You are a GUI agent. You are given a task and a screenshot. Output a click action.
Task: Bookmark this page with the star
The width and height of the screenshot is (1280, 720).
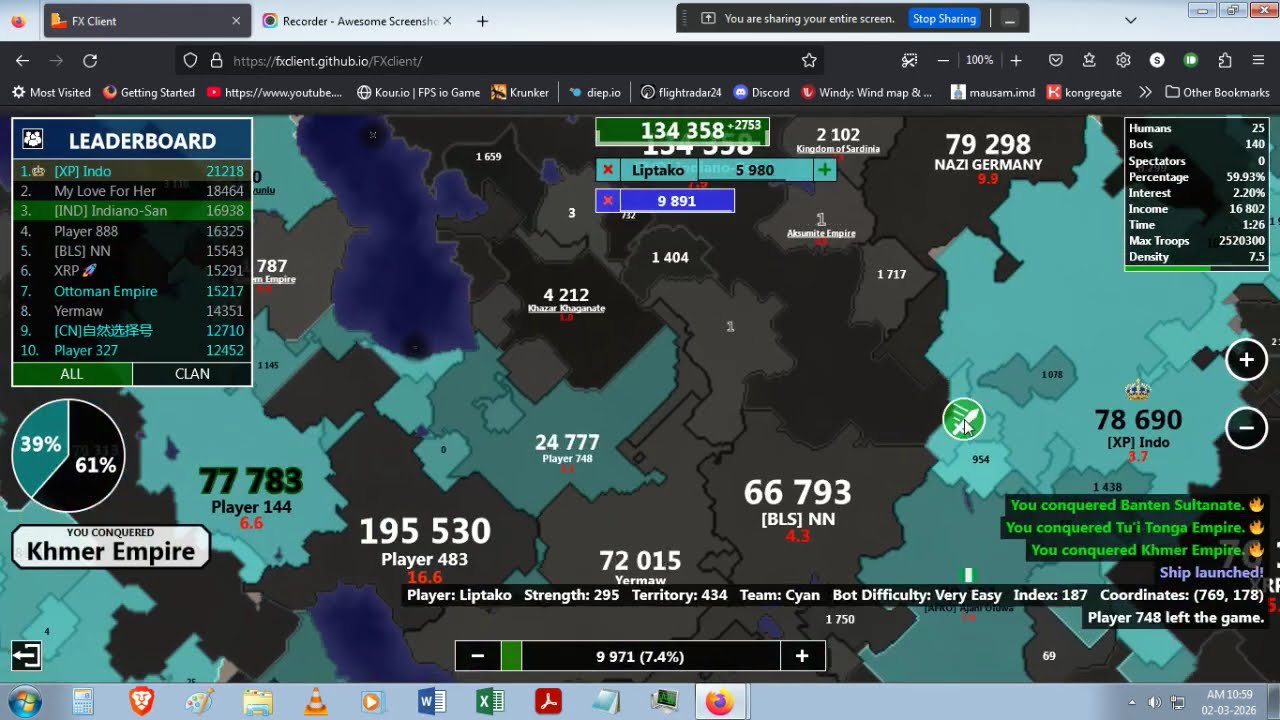(809, 61)
